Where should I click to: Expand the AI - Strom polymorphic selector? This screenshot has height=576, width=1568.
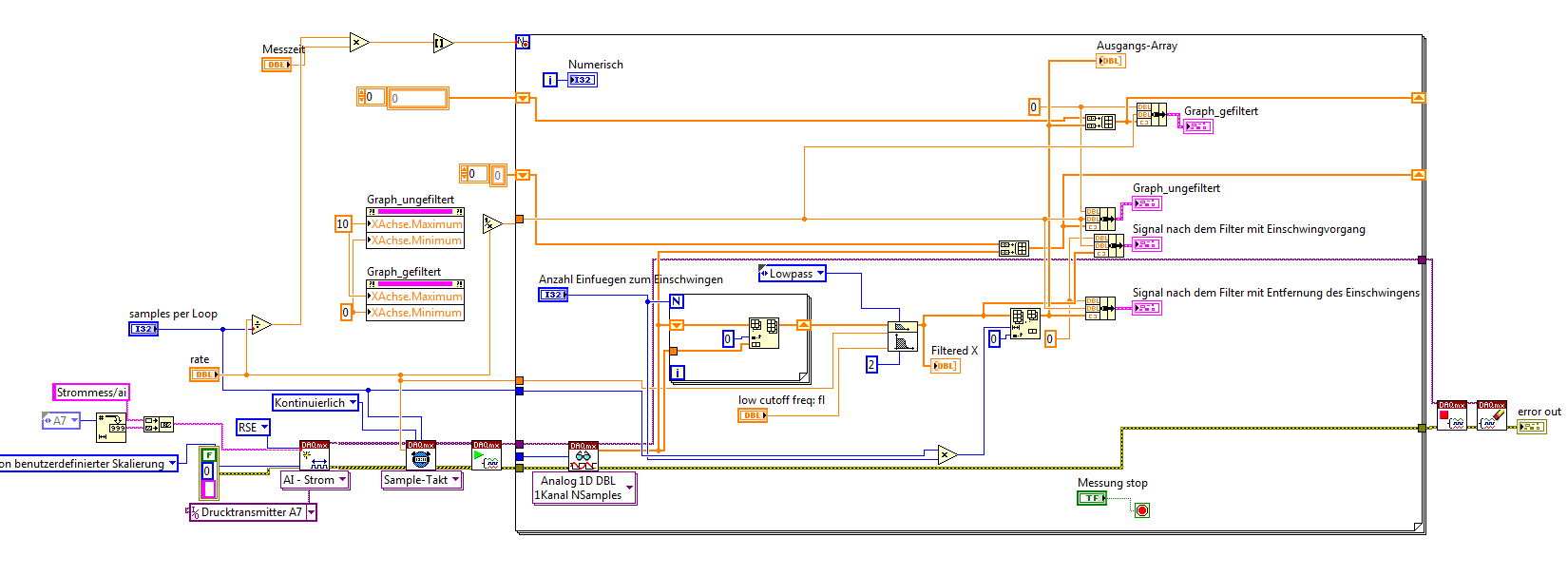point(316,480)
